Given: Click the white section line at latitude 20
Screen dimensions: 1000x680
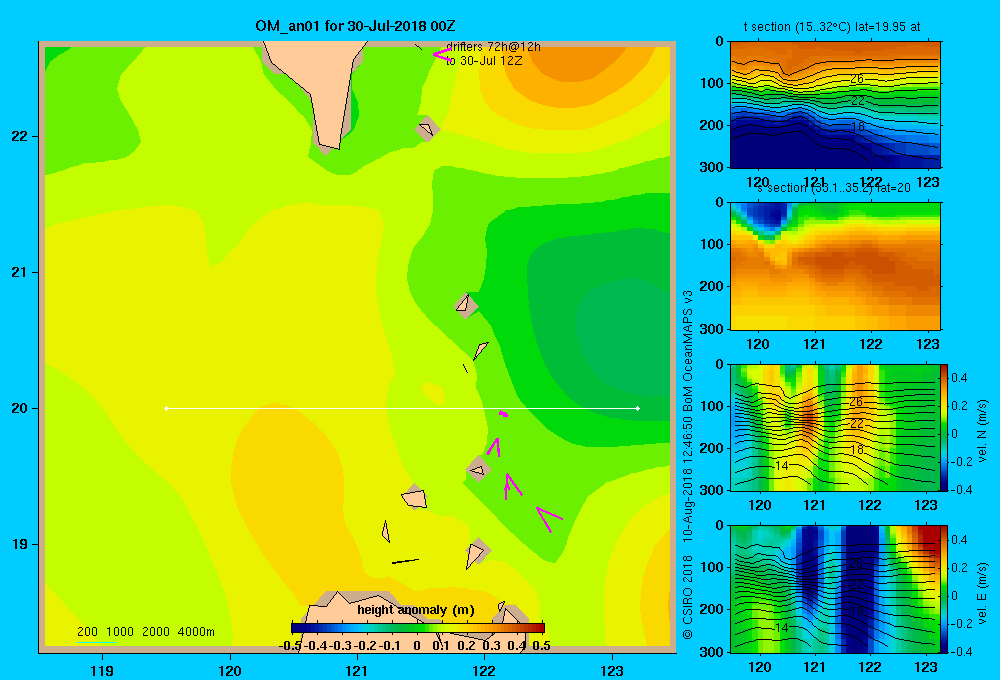Looking at the screenshot, I should pyautogui.click(x=402, y=408).
